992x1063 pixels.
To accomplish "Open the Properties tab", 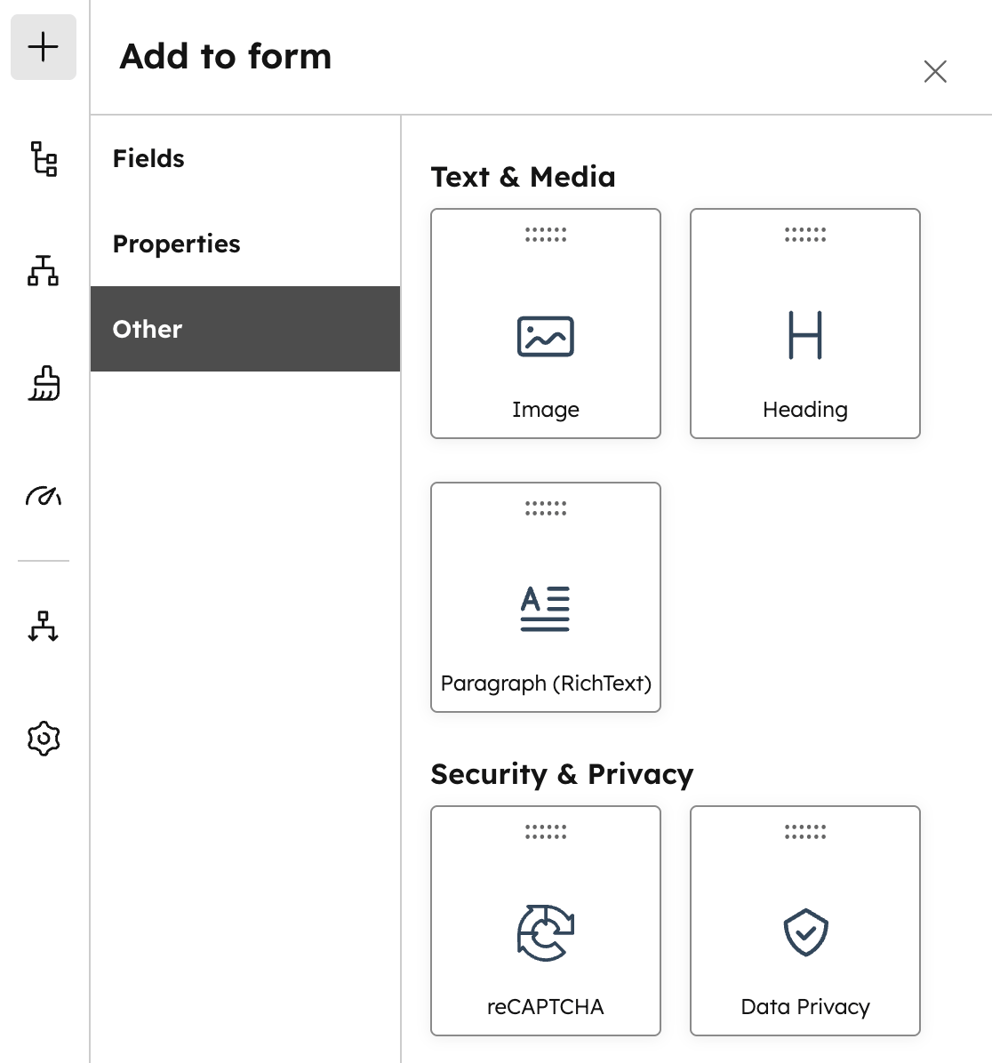I will (176, 243).
